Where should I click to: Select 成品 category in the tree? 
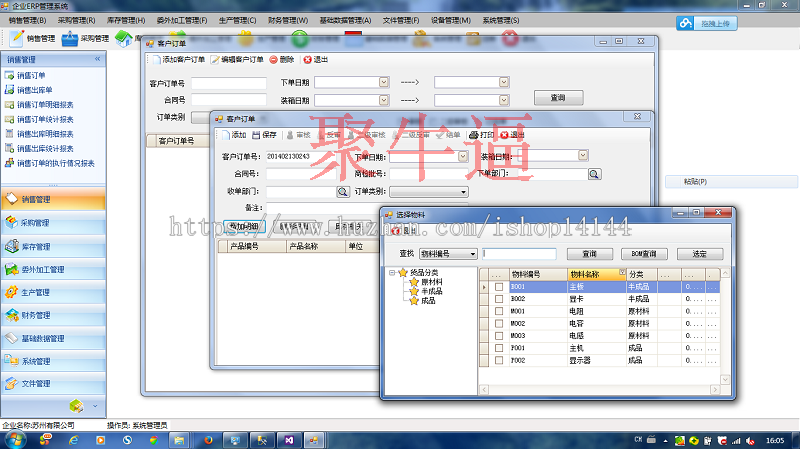428,301
